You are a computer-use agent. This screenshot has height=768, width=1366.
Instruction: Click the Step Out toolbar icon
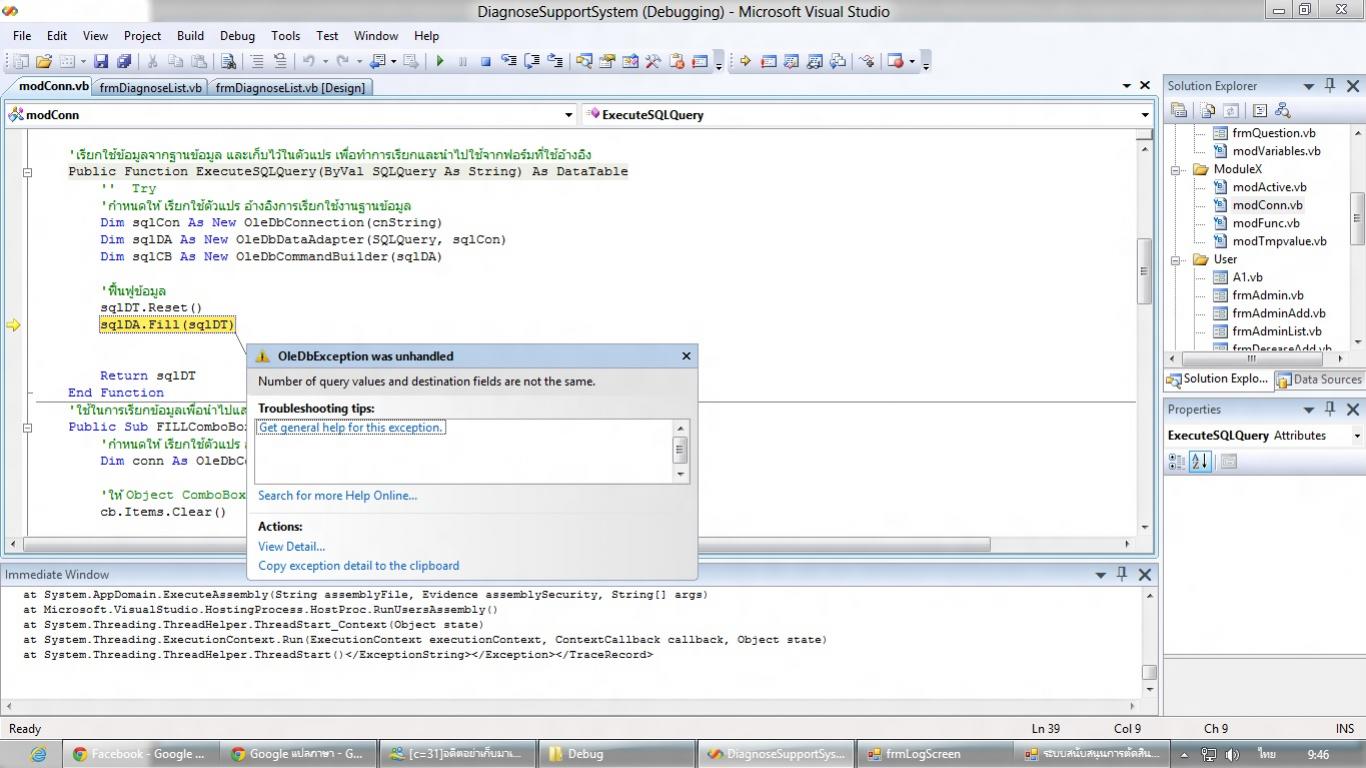click(x=555, y=61)
